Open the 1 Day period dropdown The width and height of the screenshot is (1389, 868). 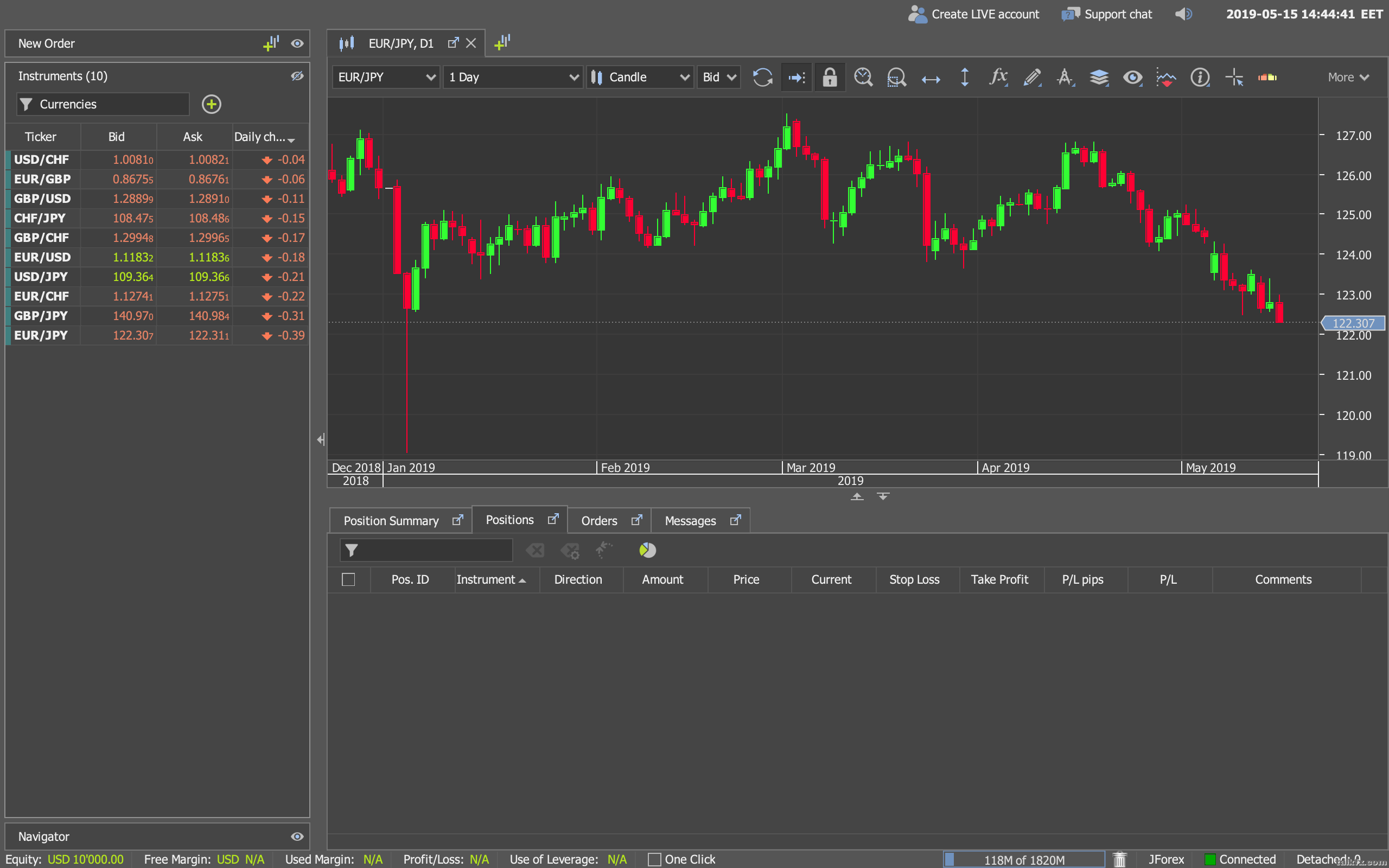[513, 77]
